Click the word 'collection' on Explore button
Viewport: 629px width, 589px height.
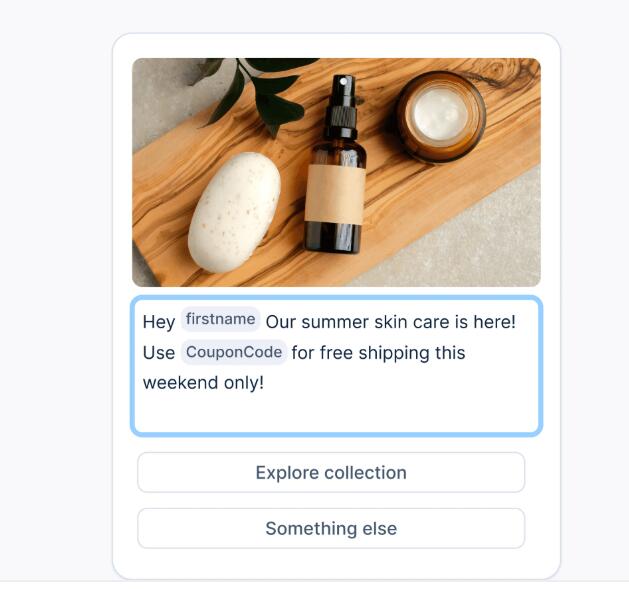pos(365,472)
